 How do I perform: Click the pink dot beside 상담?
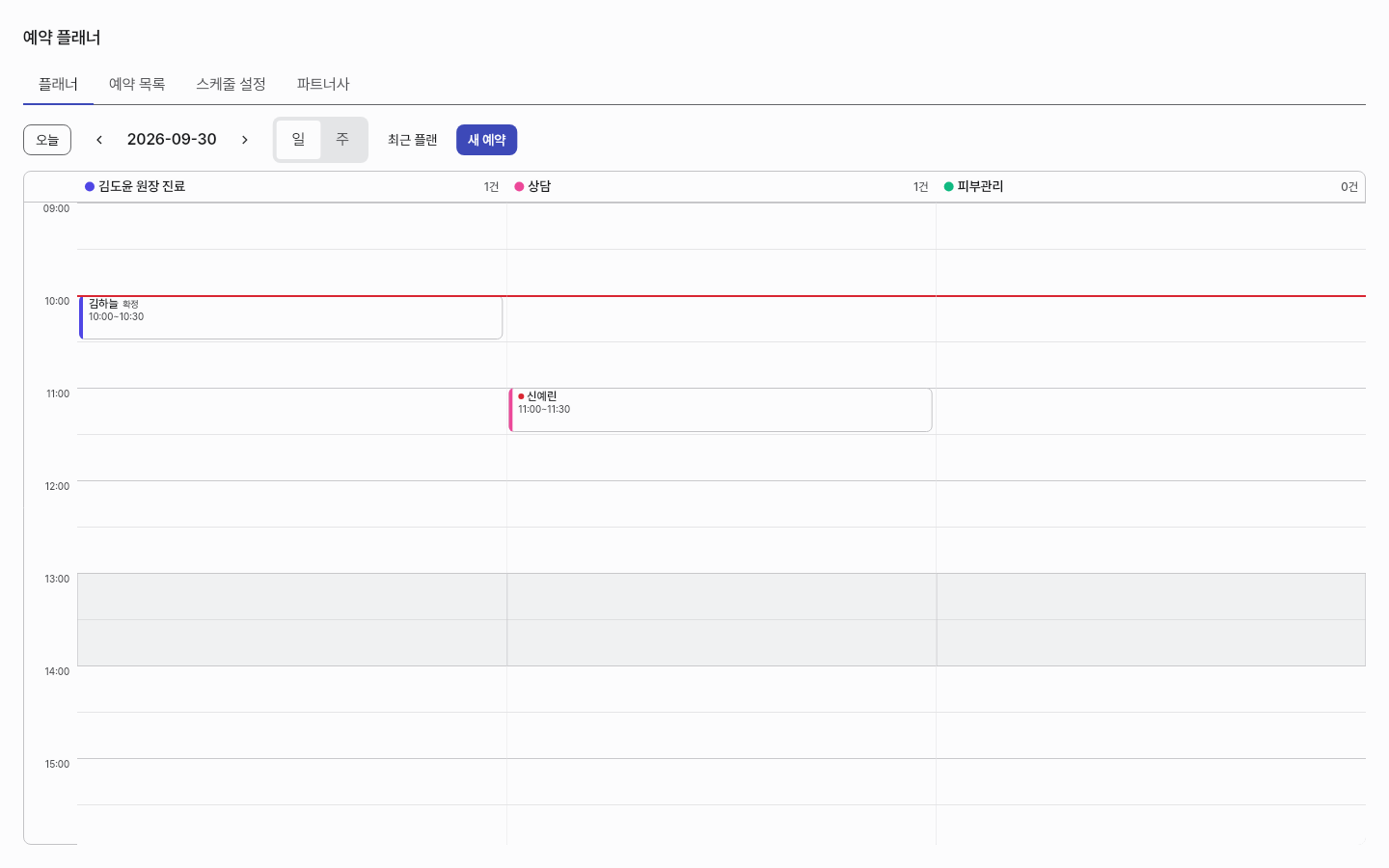(x=519, y=187)
